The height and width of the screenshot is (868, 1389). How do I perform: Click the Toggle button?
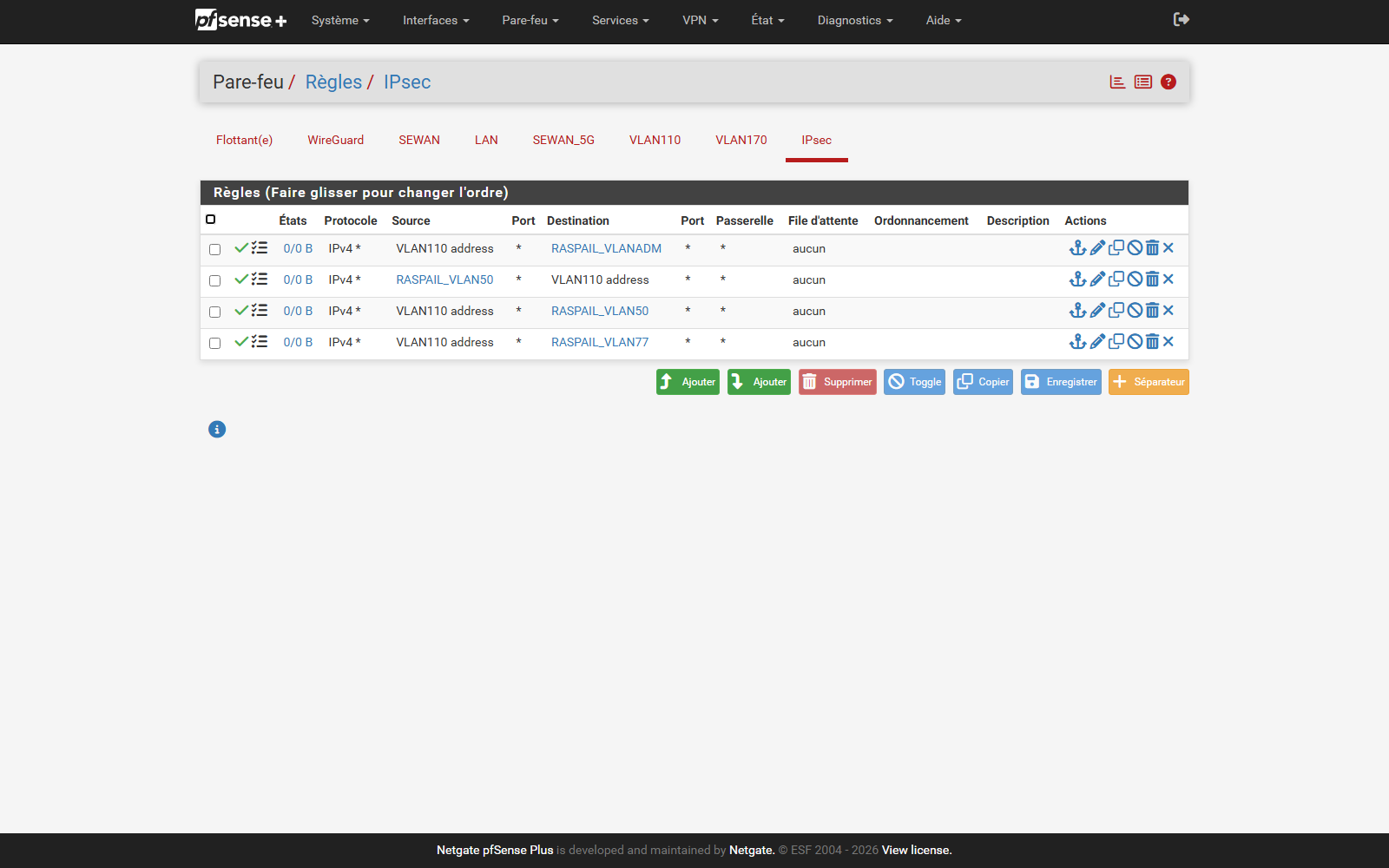[914, 382]
